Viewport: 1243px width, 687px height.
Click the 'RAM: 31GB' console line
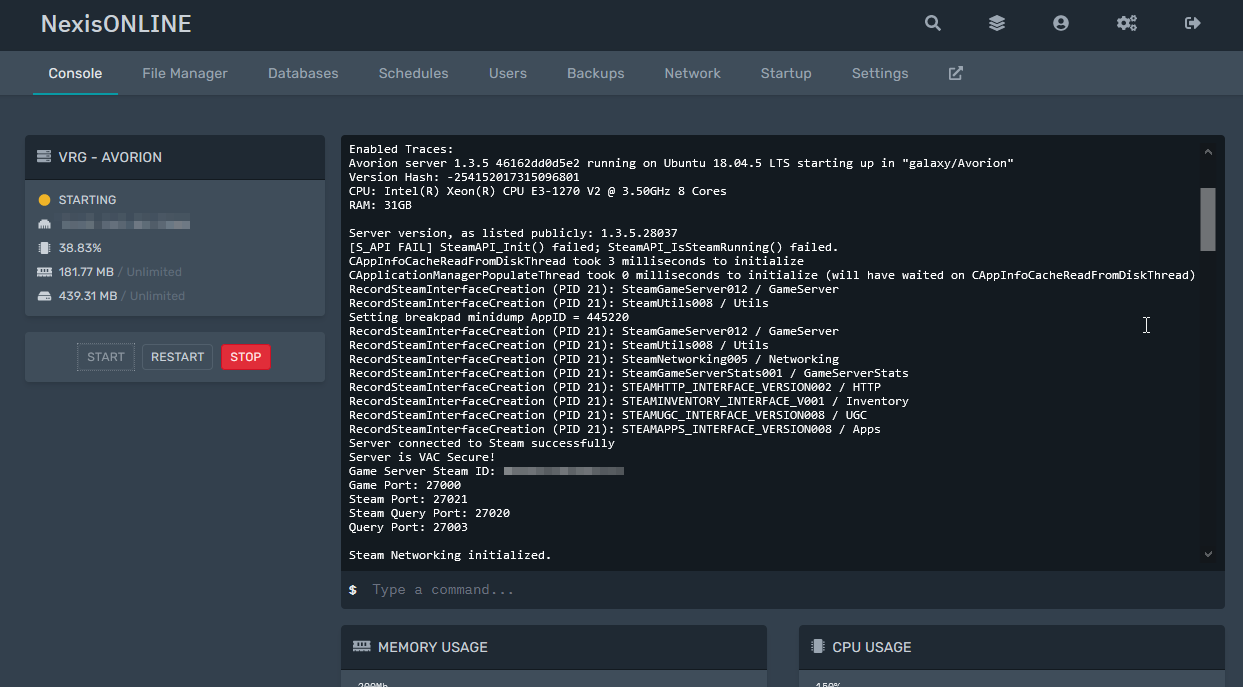(380, 205)
